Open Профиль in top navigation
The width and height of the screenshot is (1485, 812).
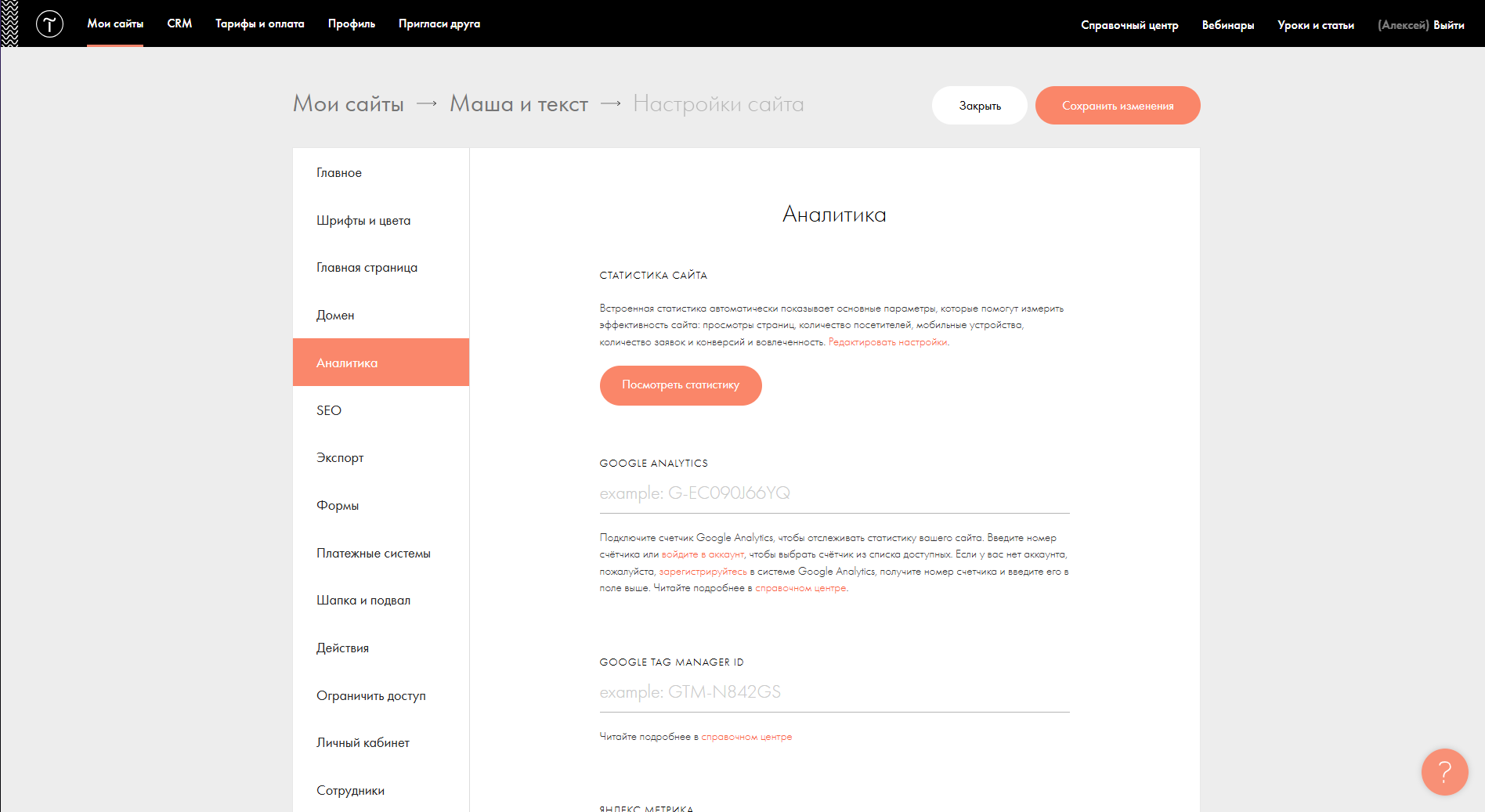351,23
